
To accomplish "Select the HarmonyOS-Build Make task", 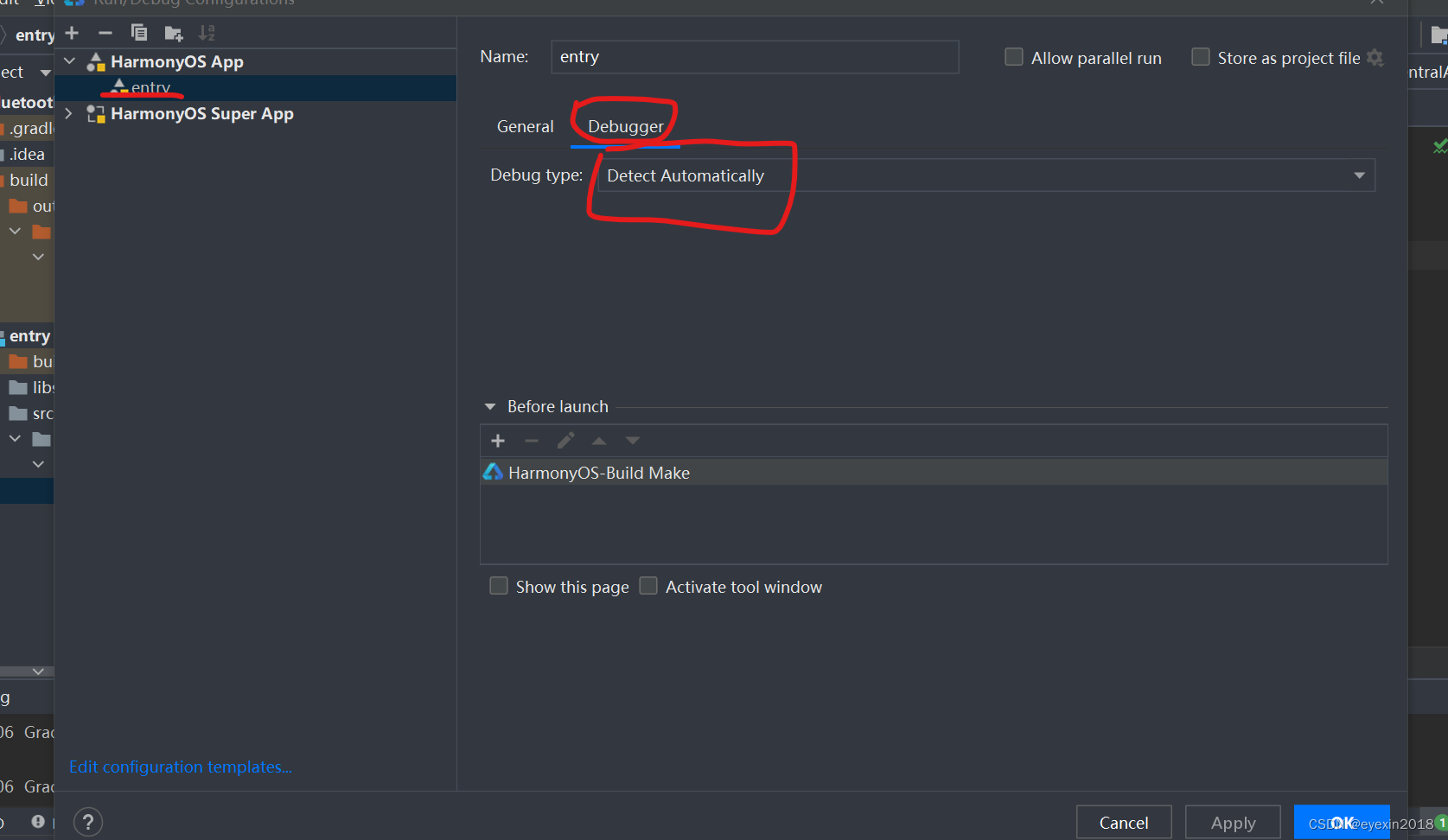I will (934, 473).
